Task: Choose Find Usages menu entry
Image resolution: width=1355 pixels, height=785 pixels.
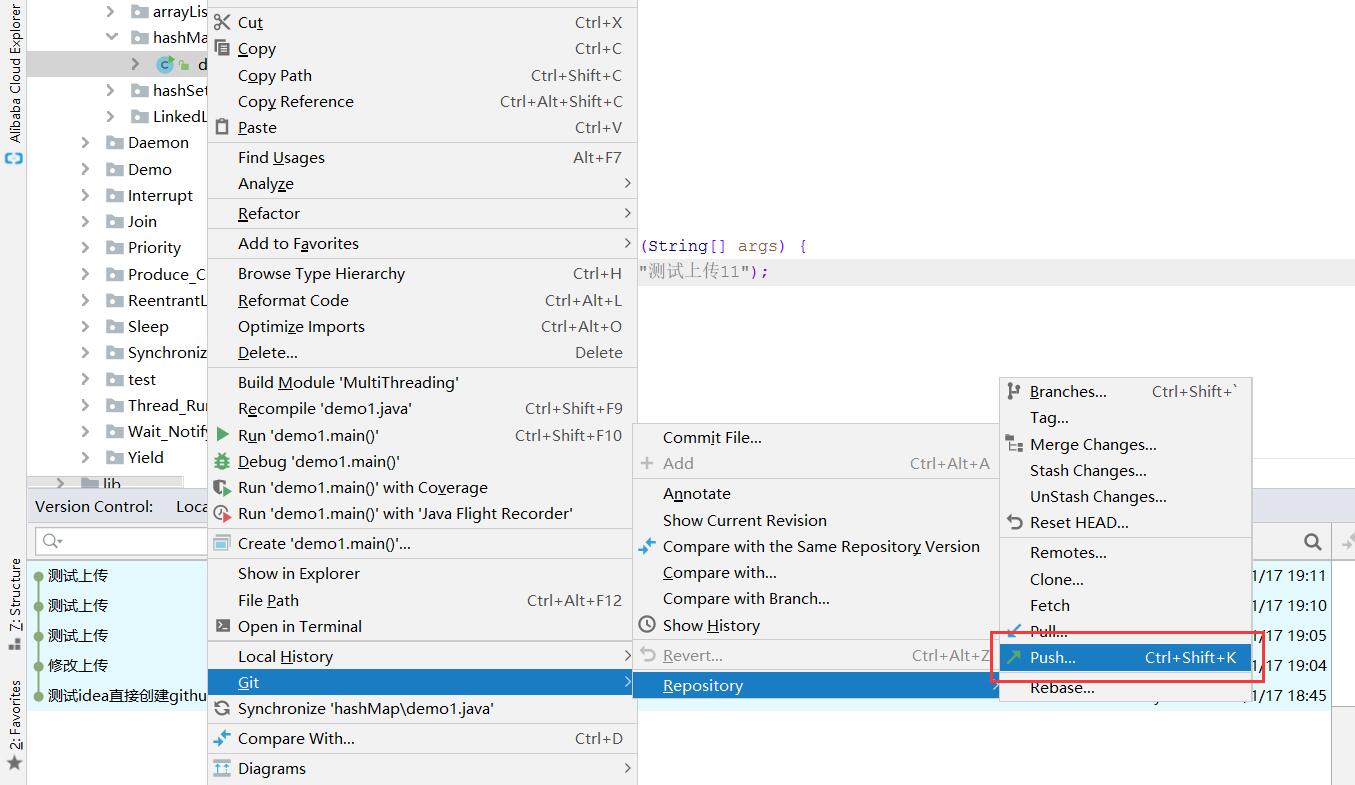Action: 421,157
